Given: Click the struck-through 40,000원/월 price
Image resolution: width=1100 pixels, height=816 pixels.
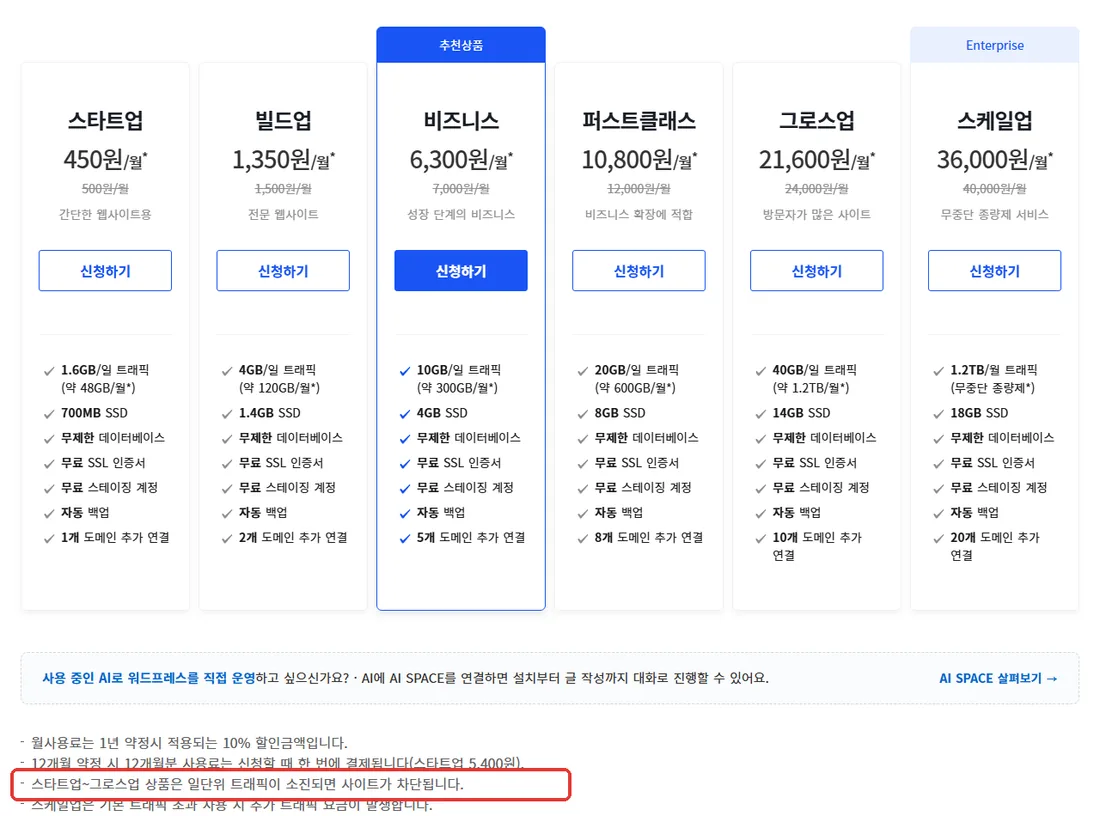Looking at the screenshot, I should pyautogui.click(x=994, y=189).
